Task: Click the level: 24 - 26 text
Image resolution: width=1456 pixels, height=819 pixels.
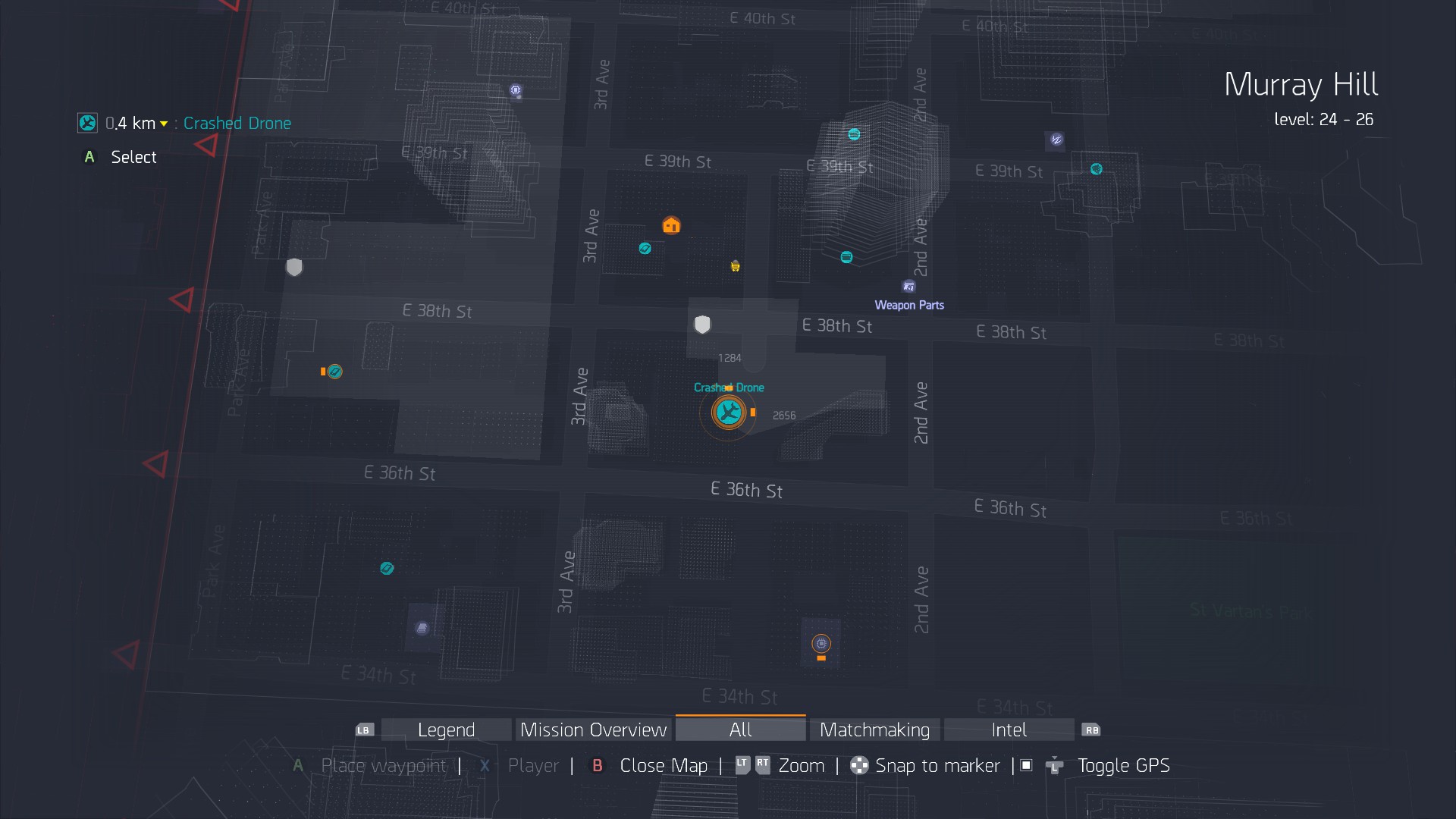Action: [1323, 119]
